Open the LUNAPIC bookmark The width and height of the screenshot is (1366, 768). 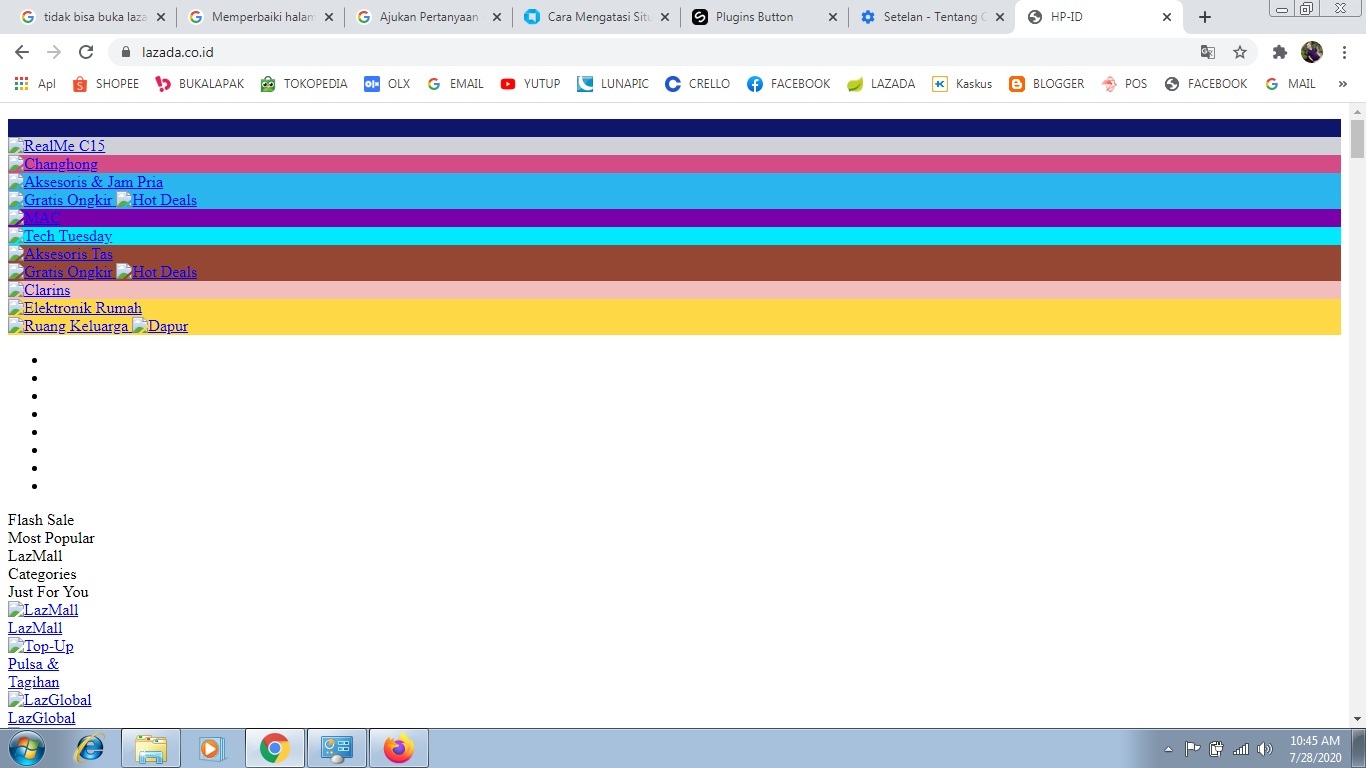(613, 84)
